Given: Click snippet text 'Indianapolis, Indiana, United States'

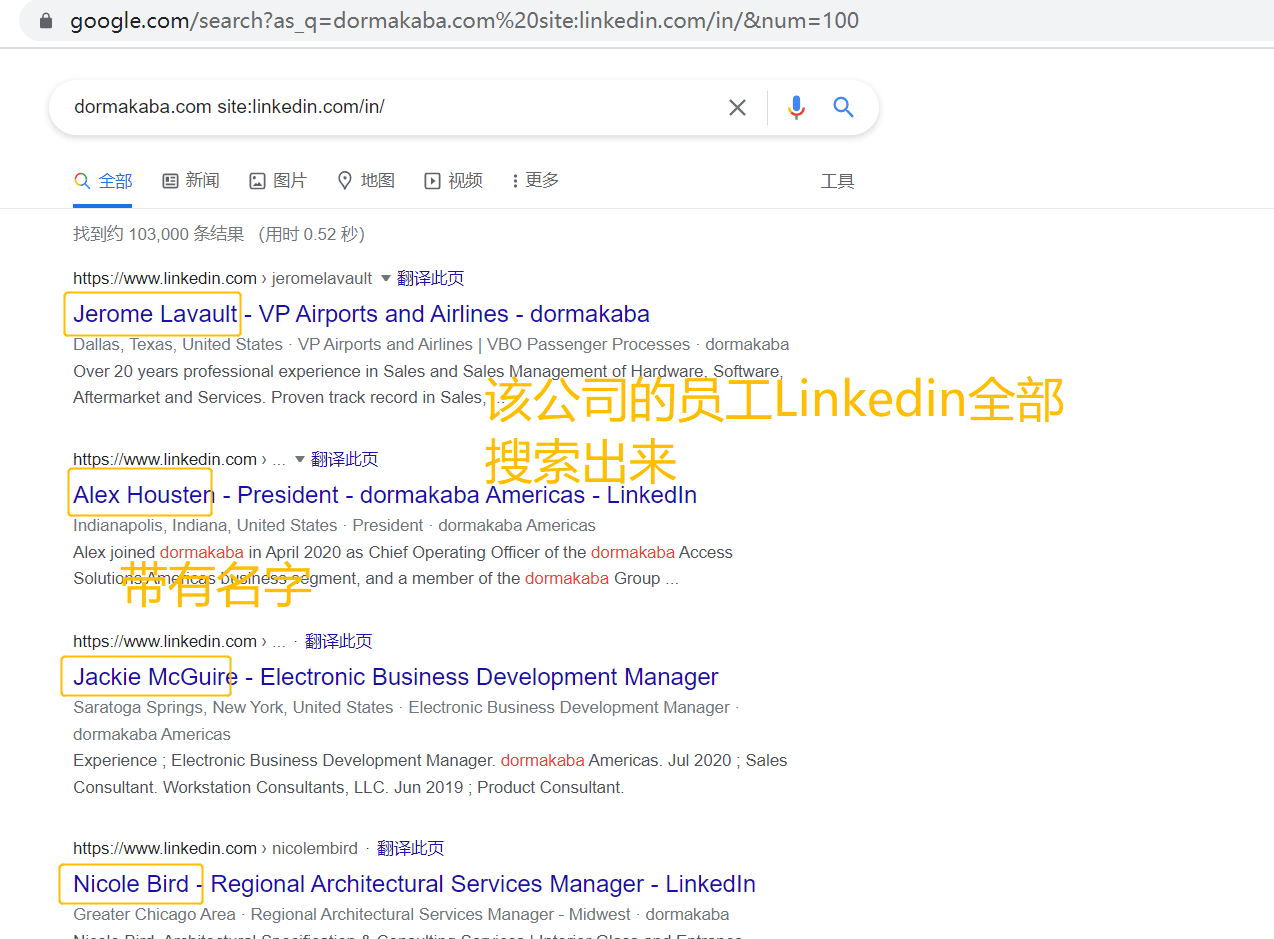Looking at the screenshot, I should 205,525.
